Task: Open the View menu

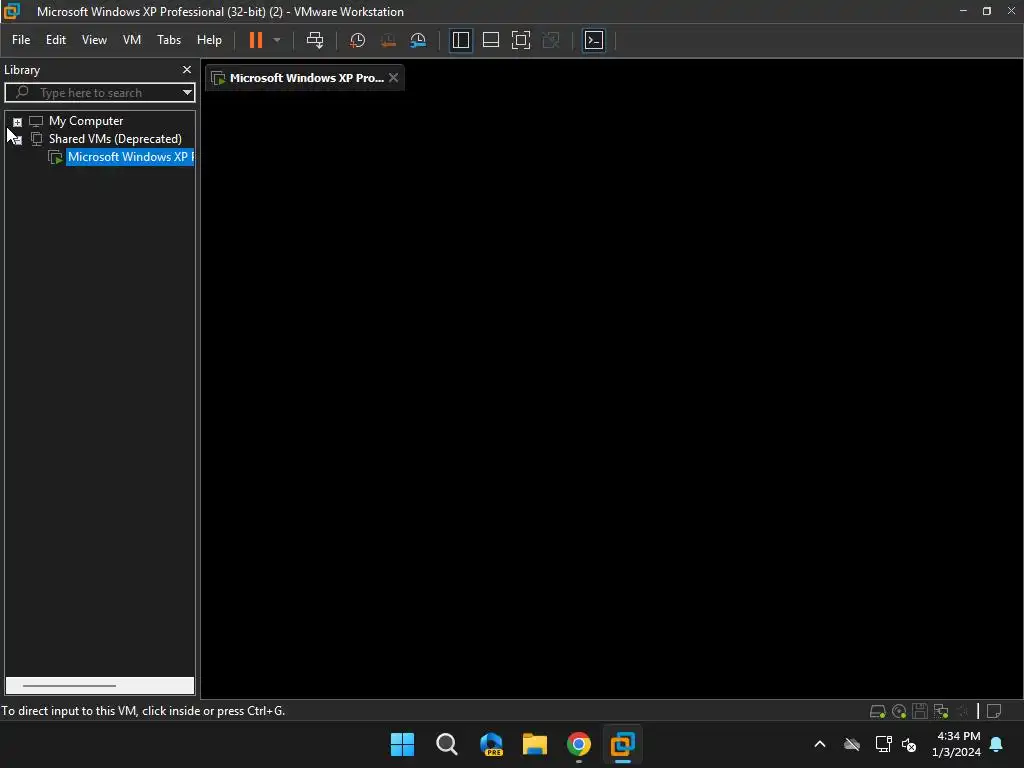Action: [x=94, y=40]
